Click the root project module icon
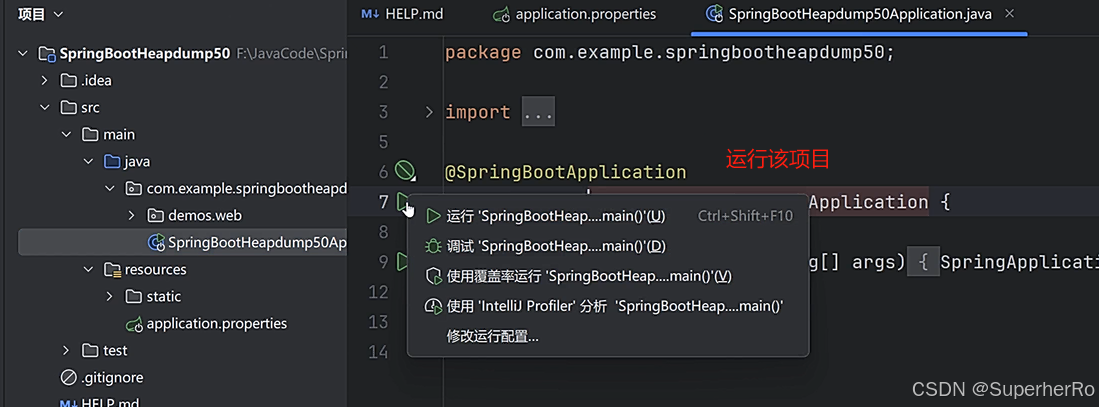1099x407 pixels. pyautogui.click(x=47, y=54)
